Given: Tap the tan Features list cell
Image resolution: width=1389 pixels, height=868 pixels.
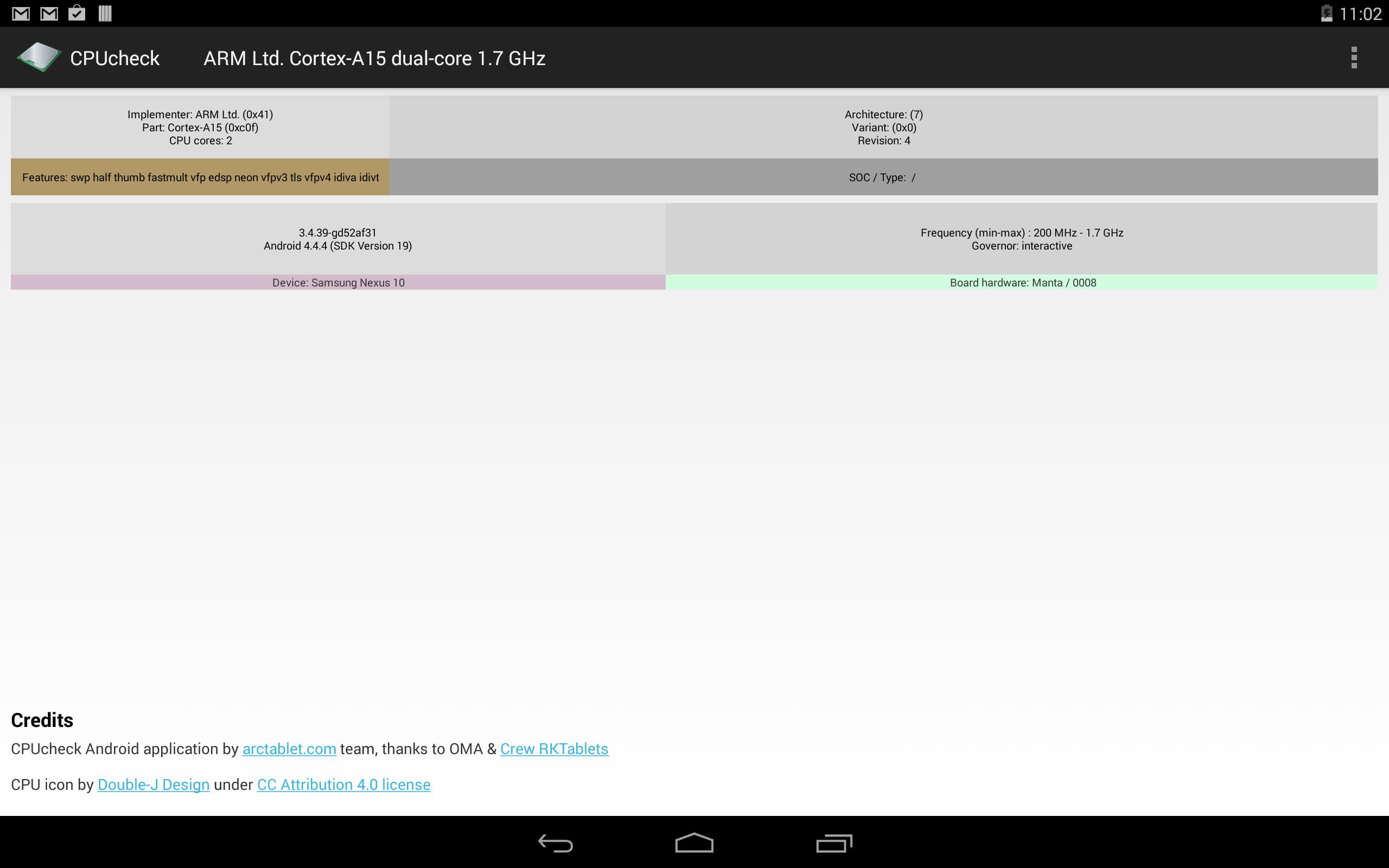Looking at the screenshot, I should 200,177.
